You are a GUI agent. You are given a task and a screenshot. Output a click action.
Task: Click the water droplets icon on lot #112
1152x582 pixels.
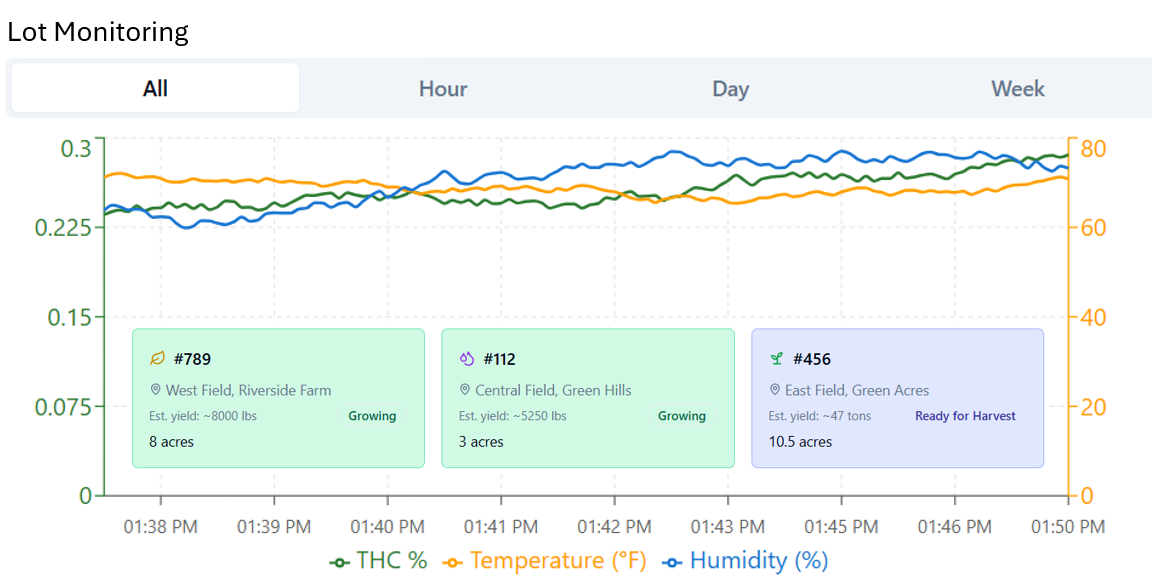pyautogui.click(x=467, y=359)
